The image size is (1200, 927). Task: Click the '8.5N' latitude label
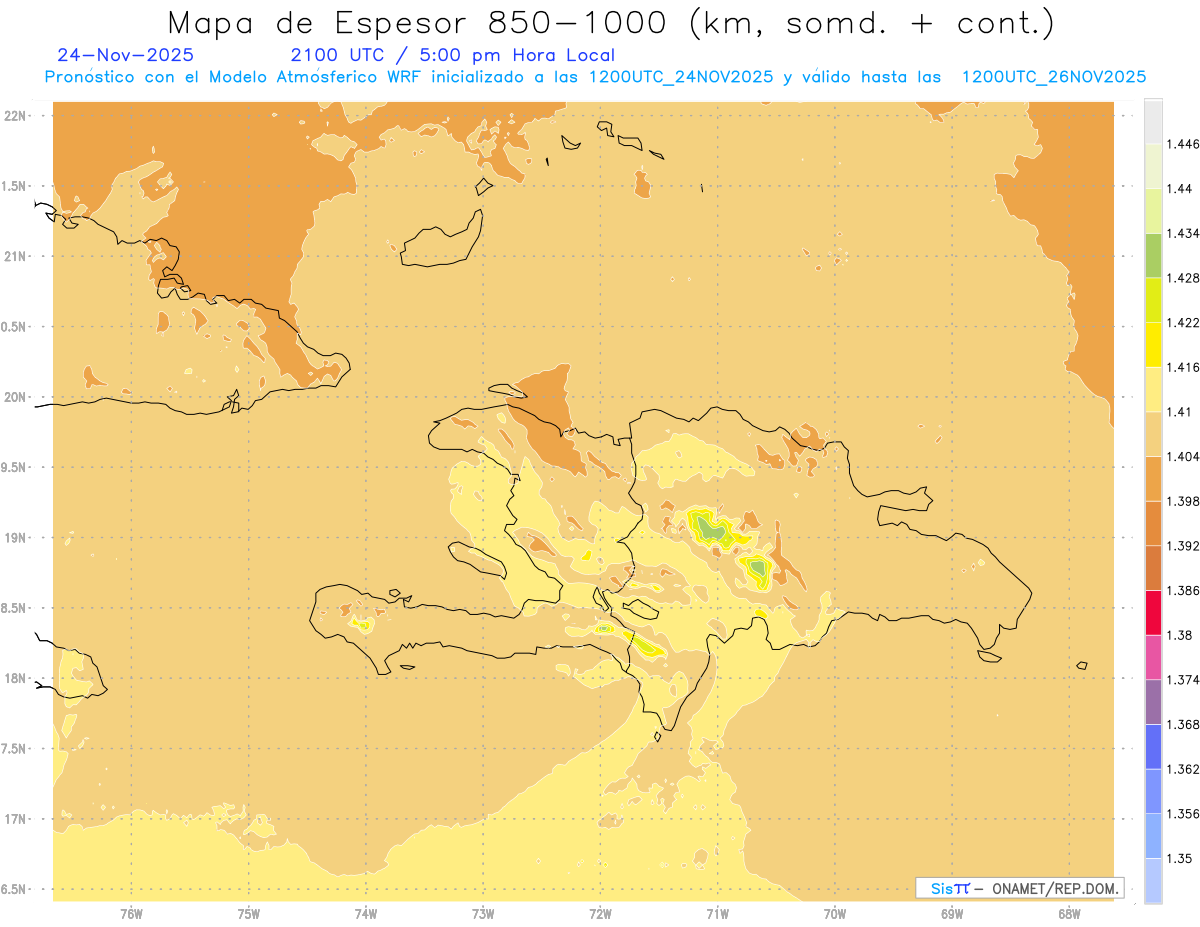click(x=13, y=608)
